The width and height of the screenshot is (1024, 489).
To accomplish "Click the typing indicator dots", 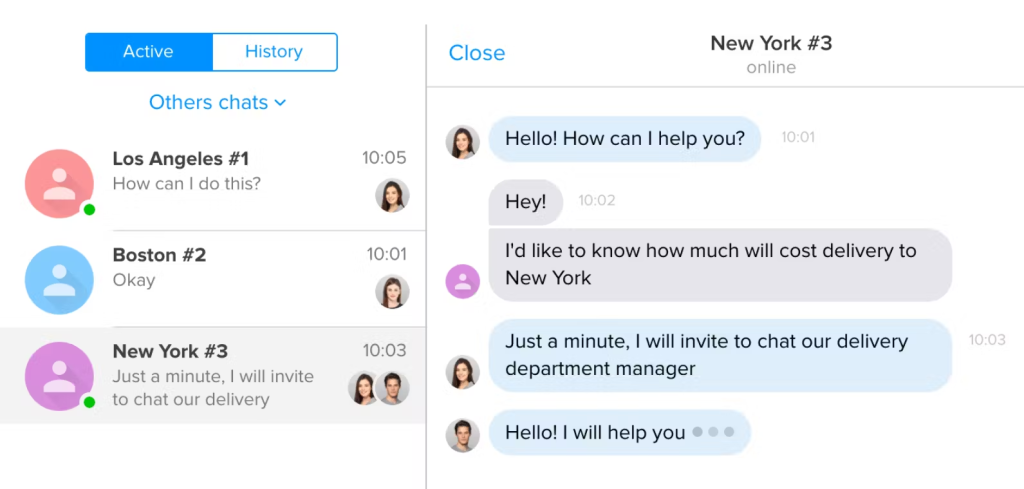I will tap(713, 432).
